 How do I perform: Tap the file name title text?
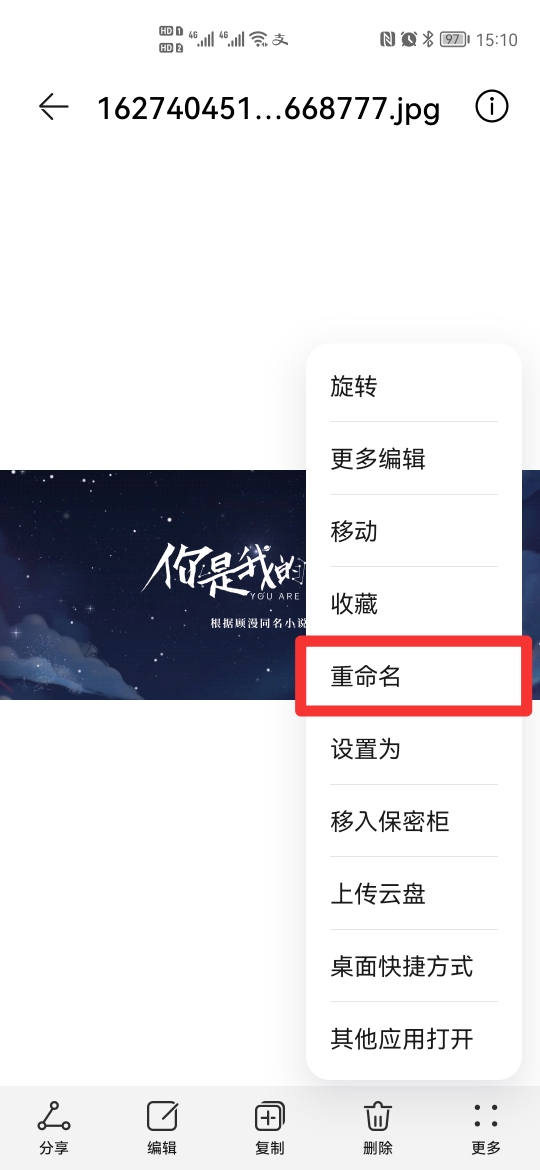pyautogui.click(x=269, y=108)
